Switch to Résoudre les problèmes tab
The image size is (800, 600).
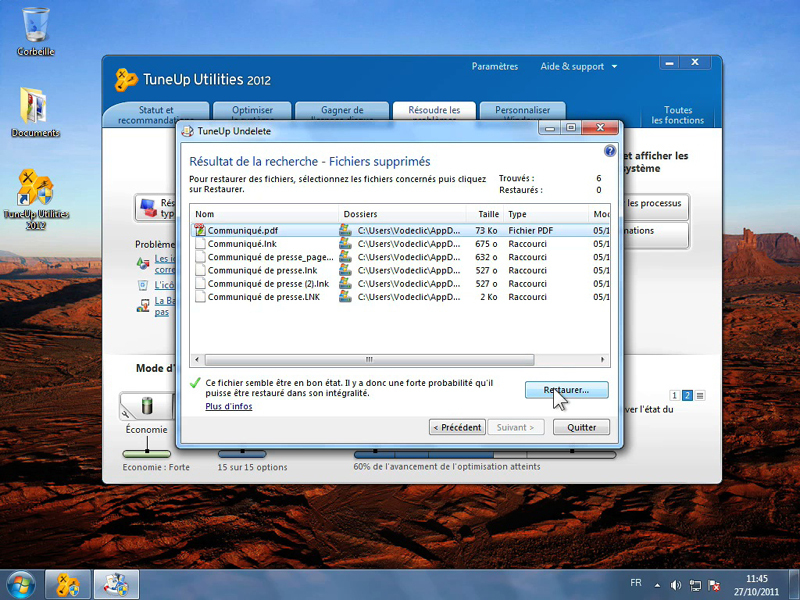tap(434, 112)
